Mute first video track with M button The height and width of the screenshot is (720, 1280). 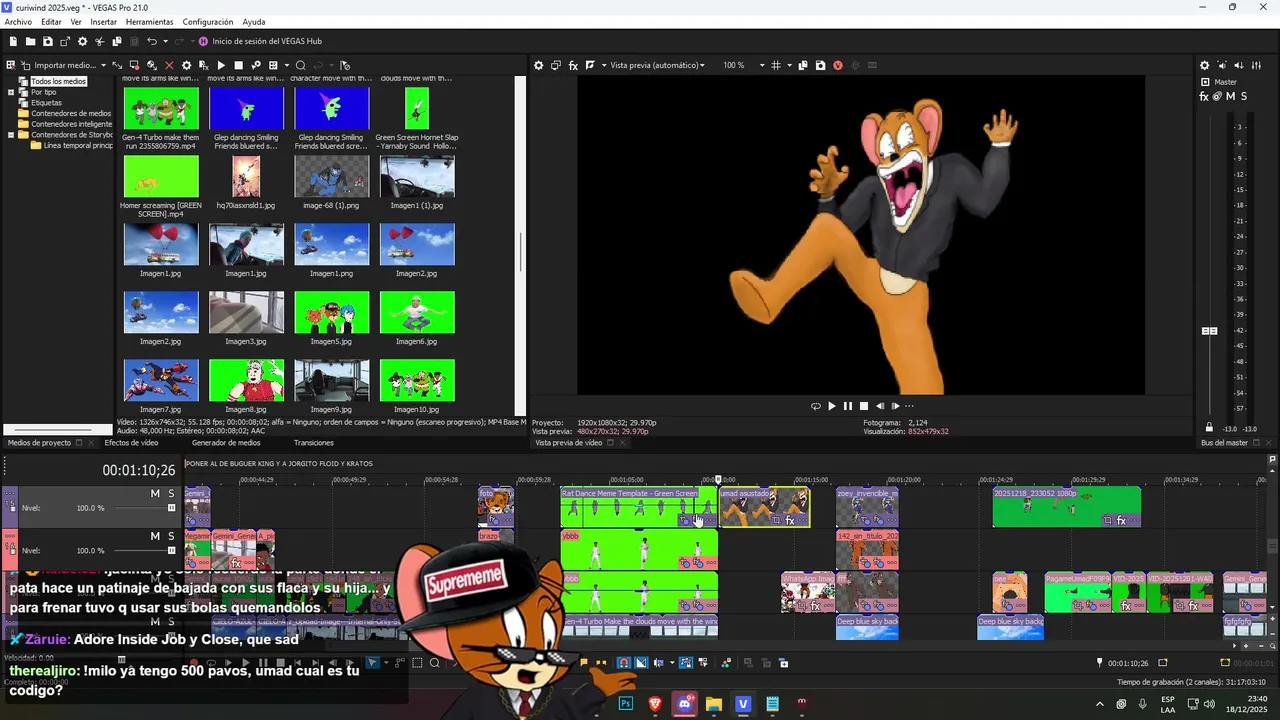pos(155,493)
